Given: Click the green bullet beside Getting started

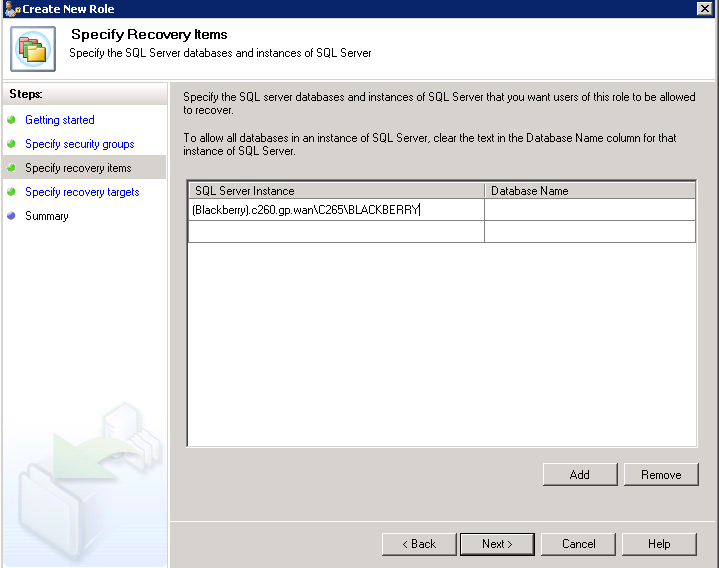Looking at the screenshot, I should [x=11, y=120].
